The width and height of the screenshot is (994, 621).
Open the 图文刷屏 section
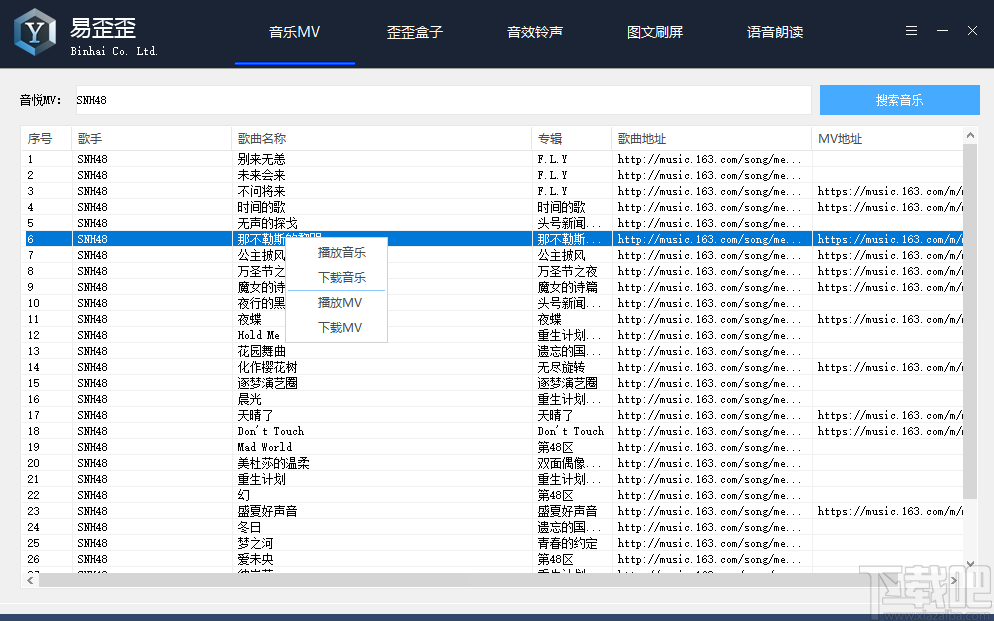[654, 31]
